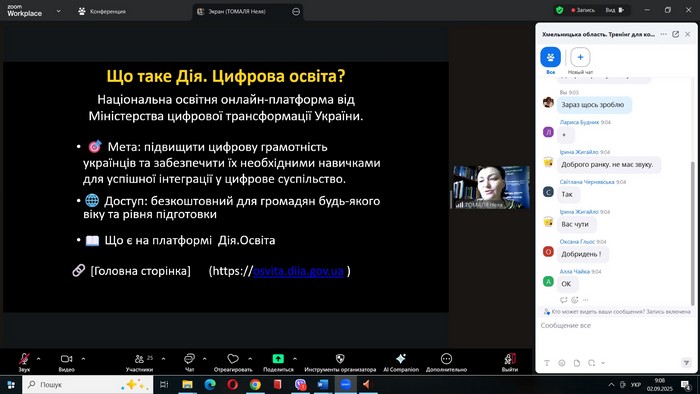Click the green Share screen icon
The height and width of the screenshot is (394, 700).
tap(278, 359)
